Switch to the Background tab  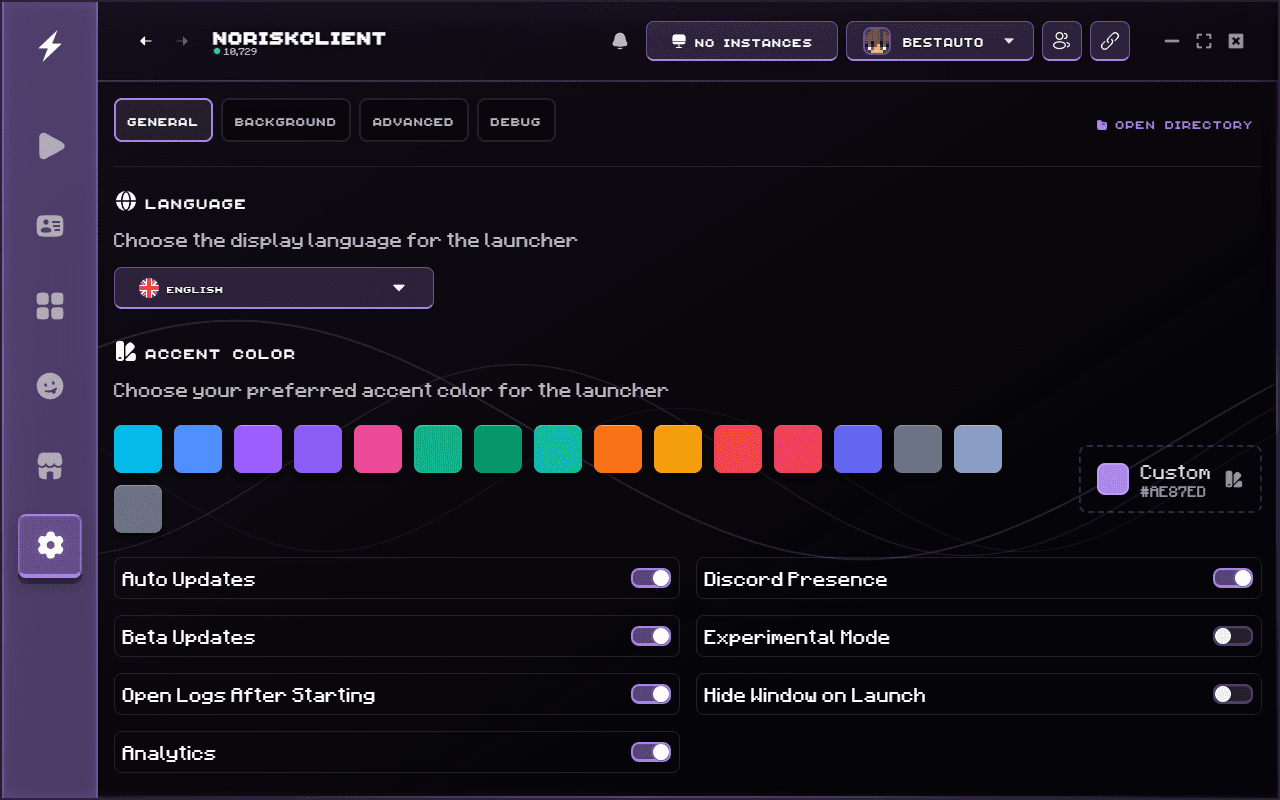click(x=285, y=120)
